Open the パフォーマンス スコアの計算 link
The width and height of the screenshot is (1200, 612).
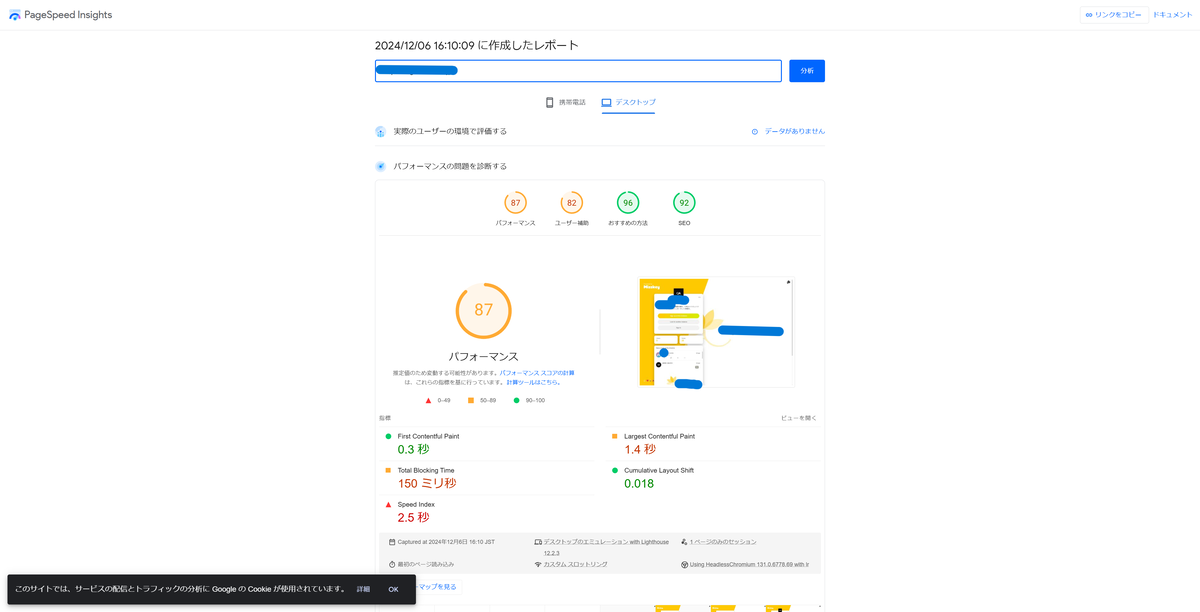pyautogui.click(x=537, y=372)
